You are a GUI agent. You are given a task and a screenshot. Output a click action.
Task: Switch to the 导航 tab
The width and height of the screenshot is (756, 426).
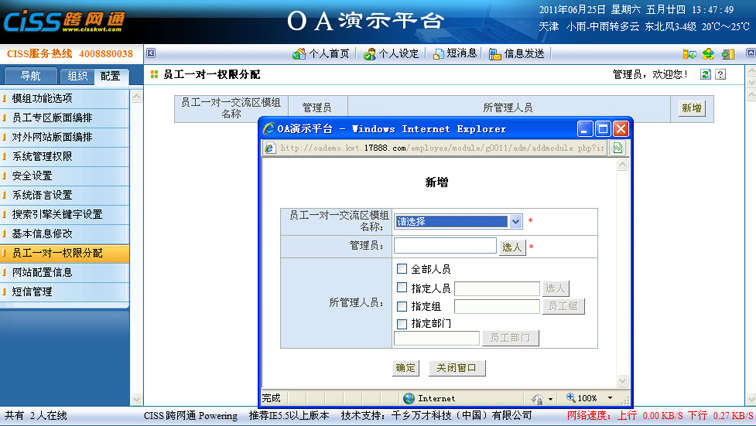click(30, 76)
